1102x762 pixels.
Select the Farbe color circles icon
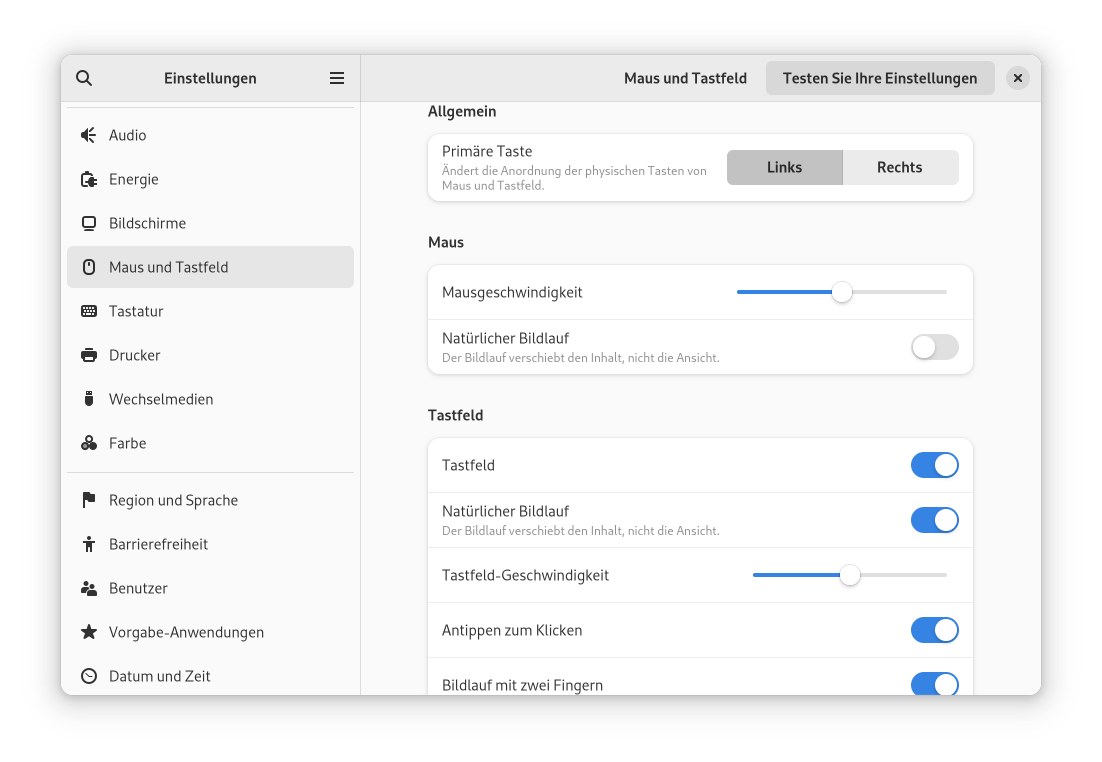[x=89, y=443]
